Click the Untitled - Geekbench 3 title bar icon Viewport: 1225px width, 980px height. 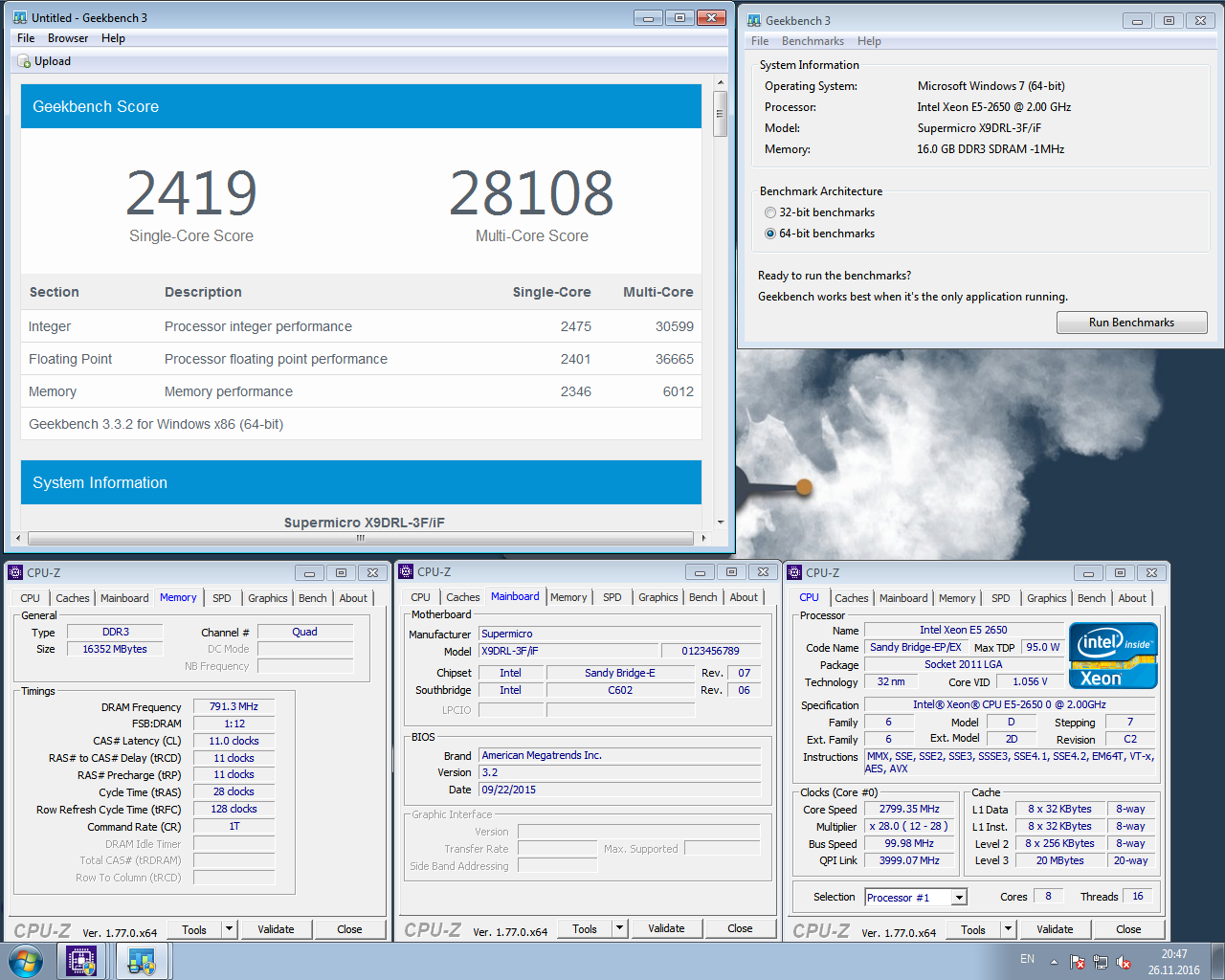(x=19, y=17)
